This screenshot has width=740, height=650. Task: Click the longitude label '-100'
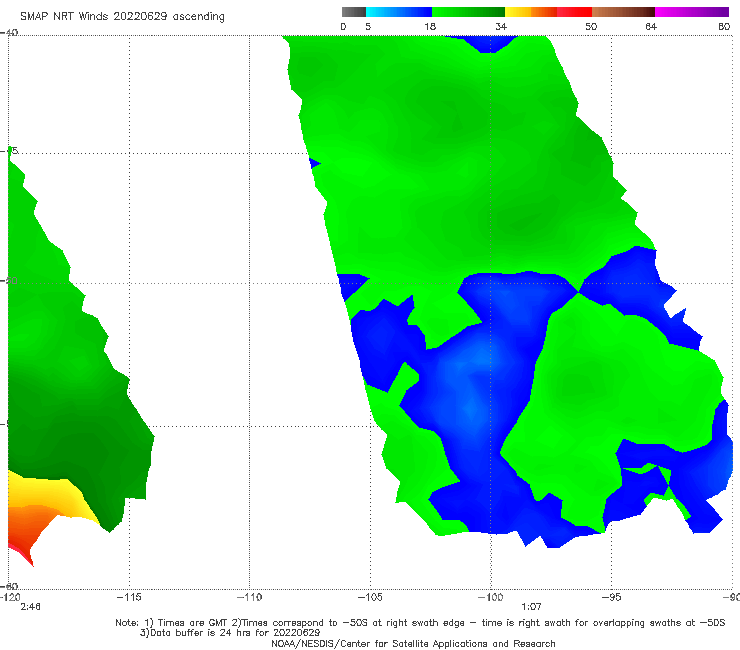(x=490, y=597)
